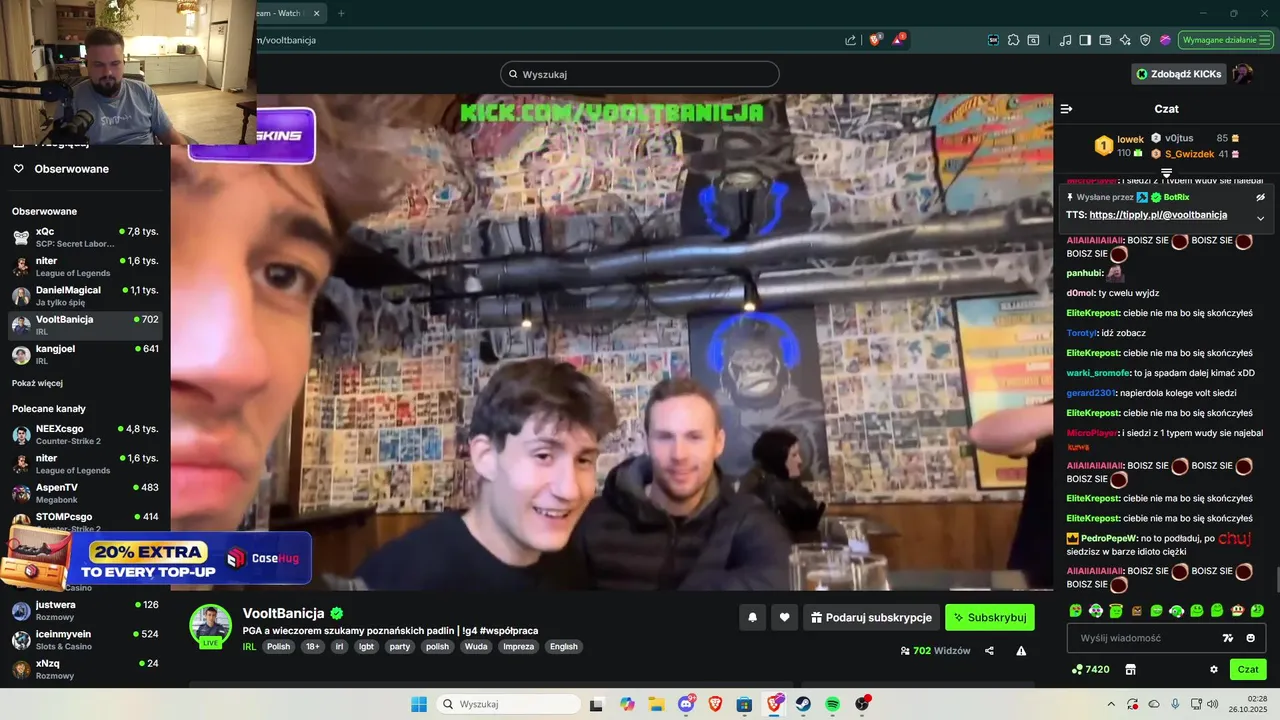Expand followed list with Pokaż więcej

click(37, 383)
